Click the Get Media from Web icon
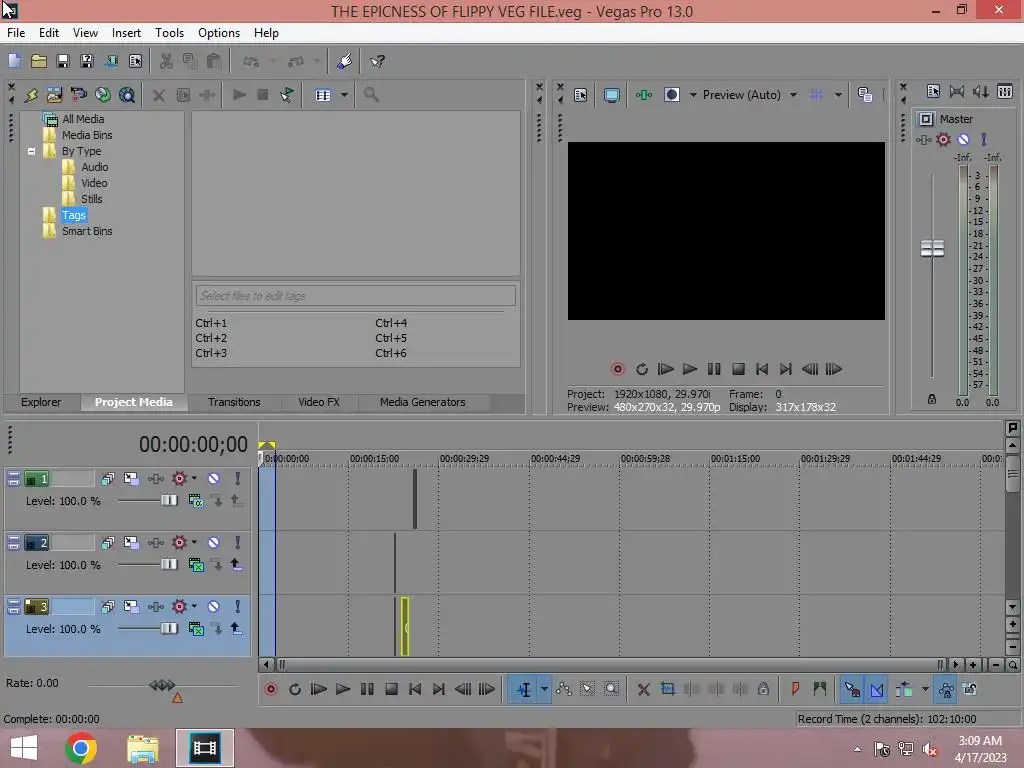This screenshot has width=1024, height=768. 127,95
